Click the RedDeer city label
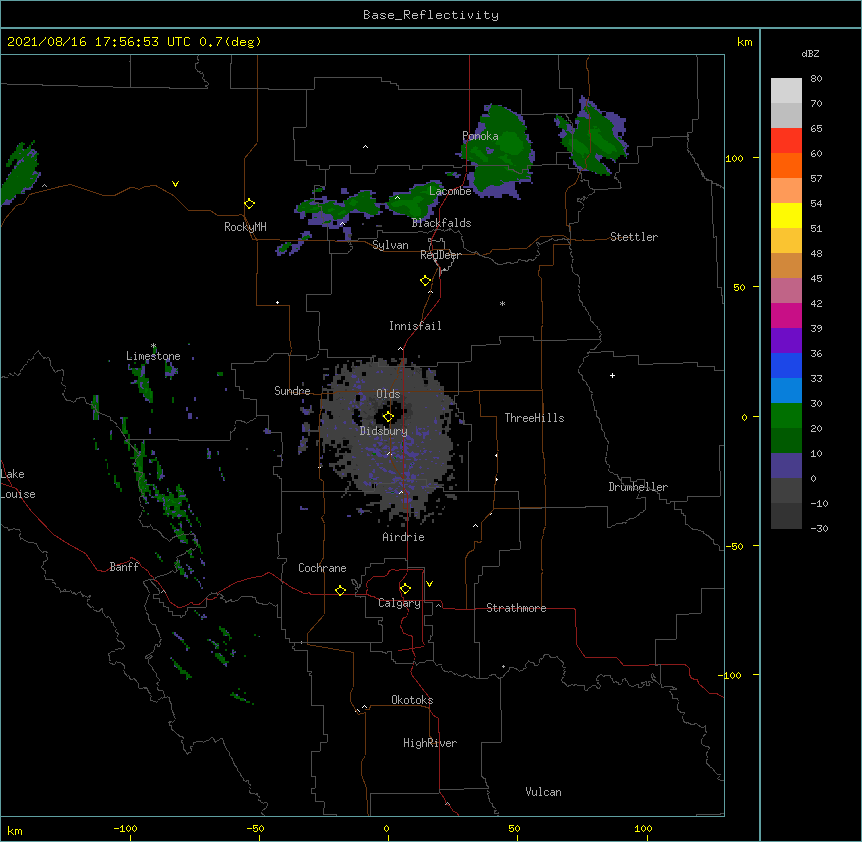The image size is (862, 842). 440,255
